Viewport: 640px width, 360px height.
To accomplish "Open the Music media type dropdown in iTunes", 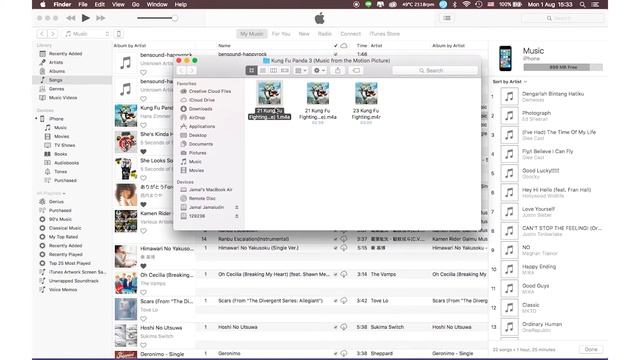I will pyautogui.click(x=87, y=34).
